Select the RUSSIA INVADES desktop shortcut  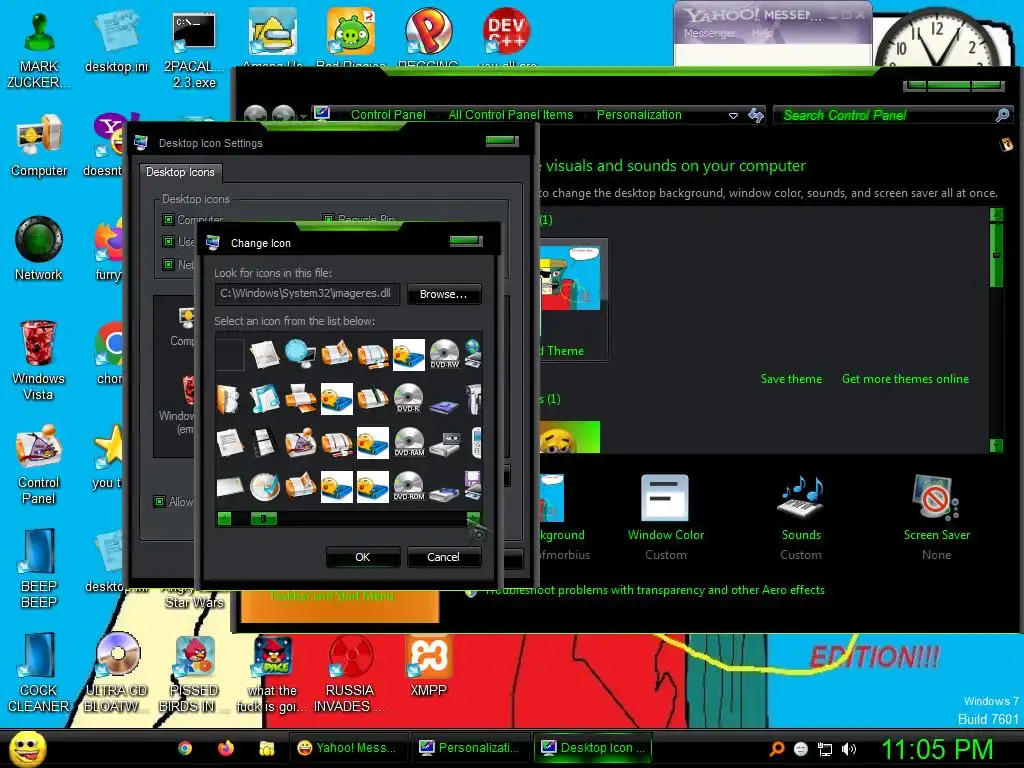point(350,673)
